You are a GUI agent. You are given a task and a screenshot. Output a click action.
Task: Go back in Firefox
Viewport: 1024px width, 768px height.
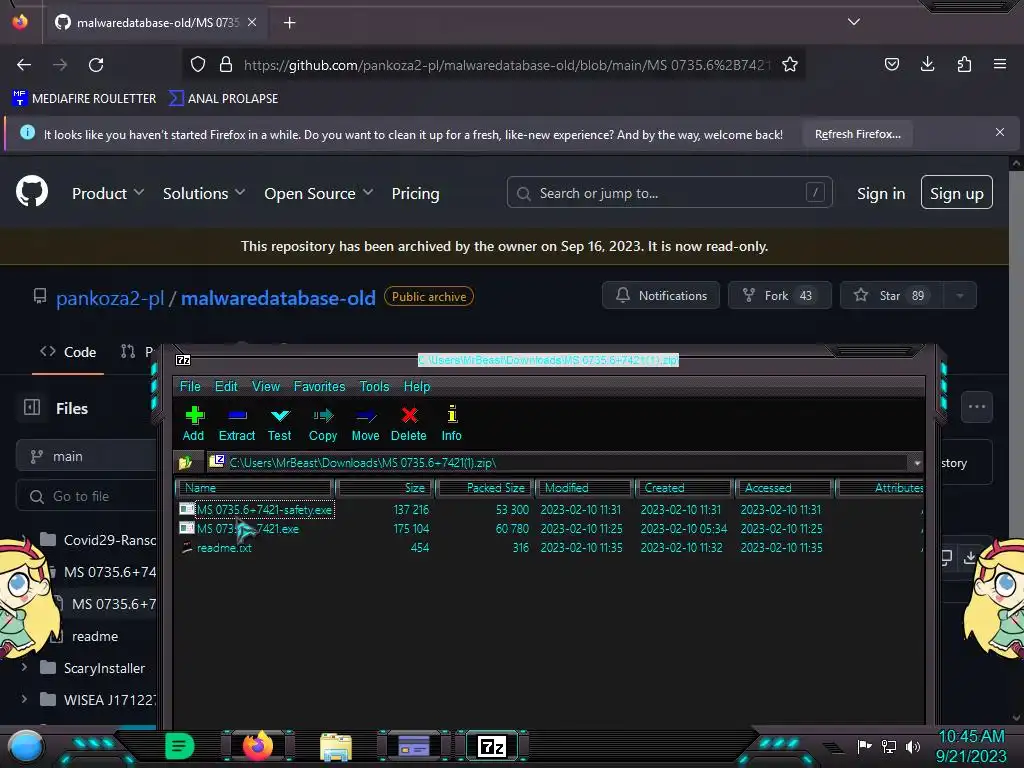[x=24, y=65]
